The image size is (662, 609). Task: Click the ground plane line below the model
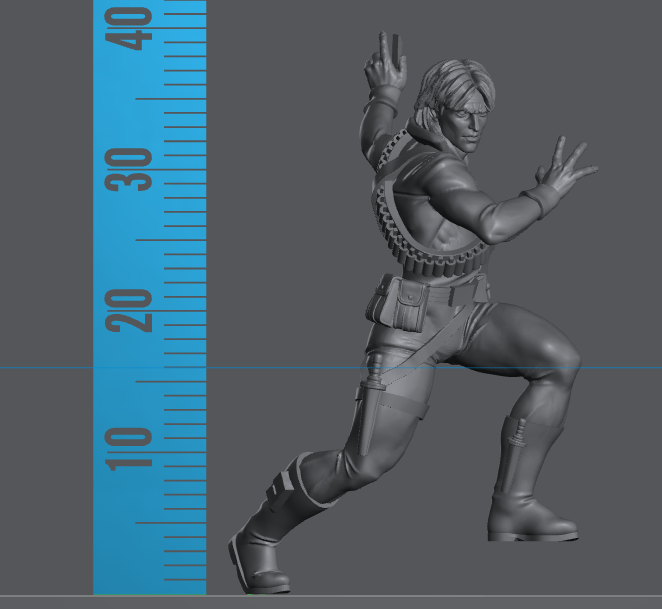coord(450,596)
